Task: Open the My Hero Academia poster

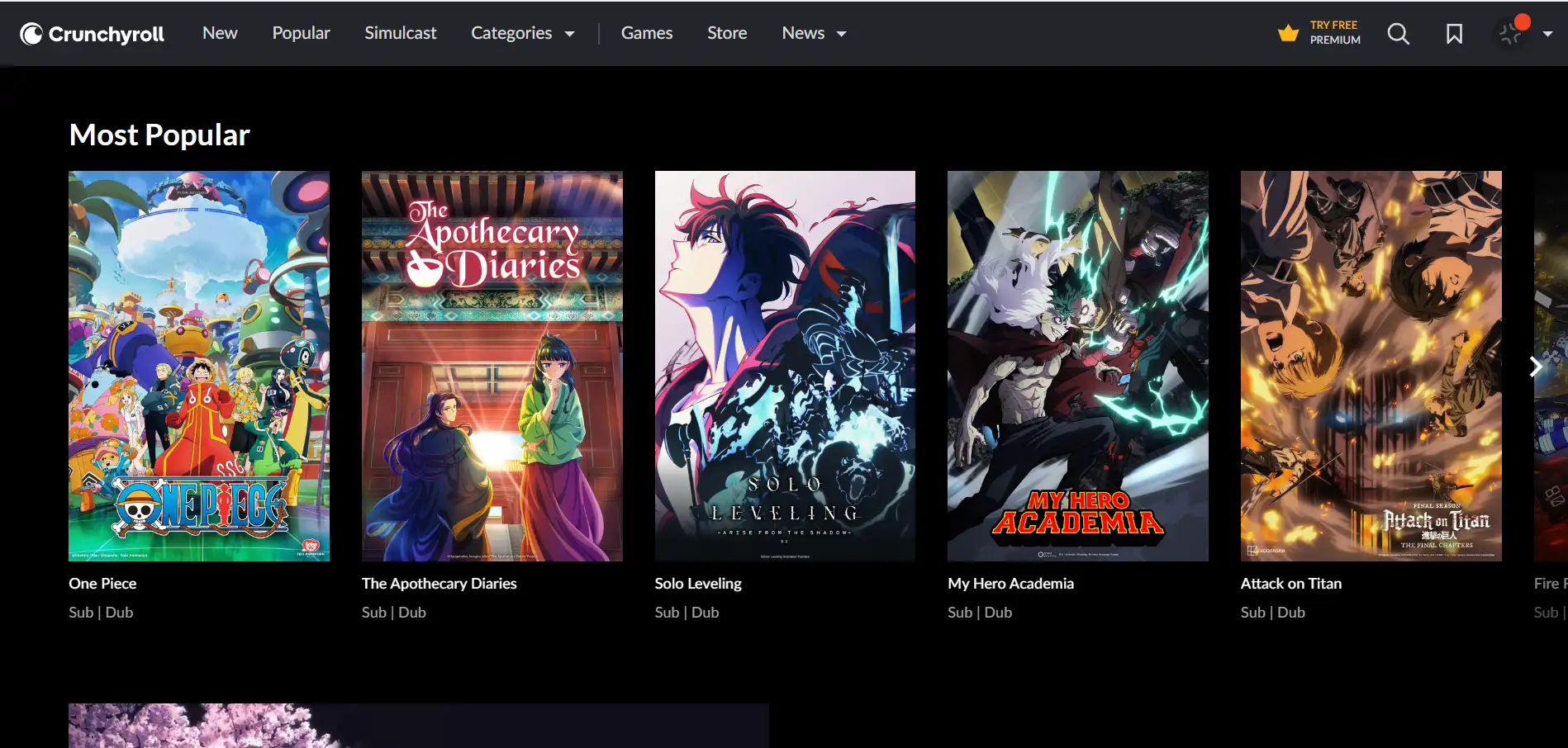Action: point(1078,366)
